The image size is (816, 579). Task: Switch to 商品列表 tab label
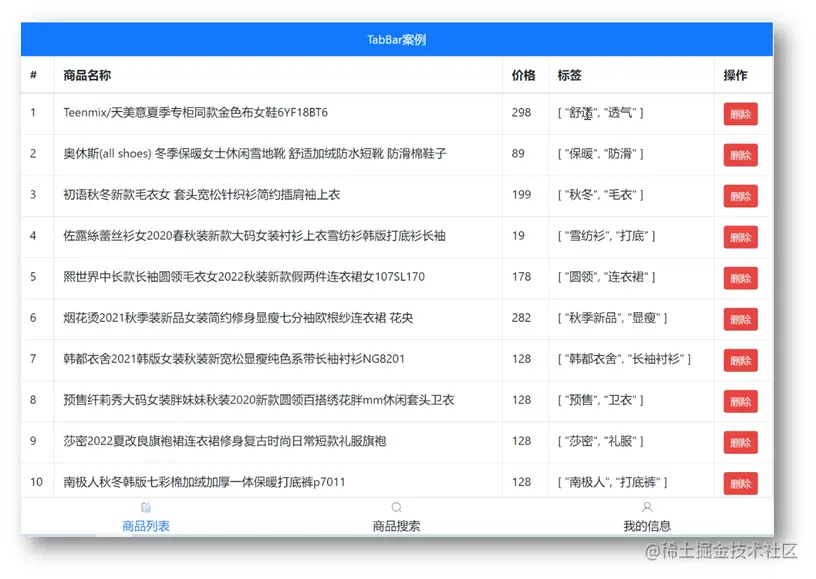tap(146, 526)
